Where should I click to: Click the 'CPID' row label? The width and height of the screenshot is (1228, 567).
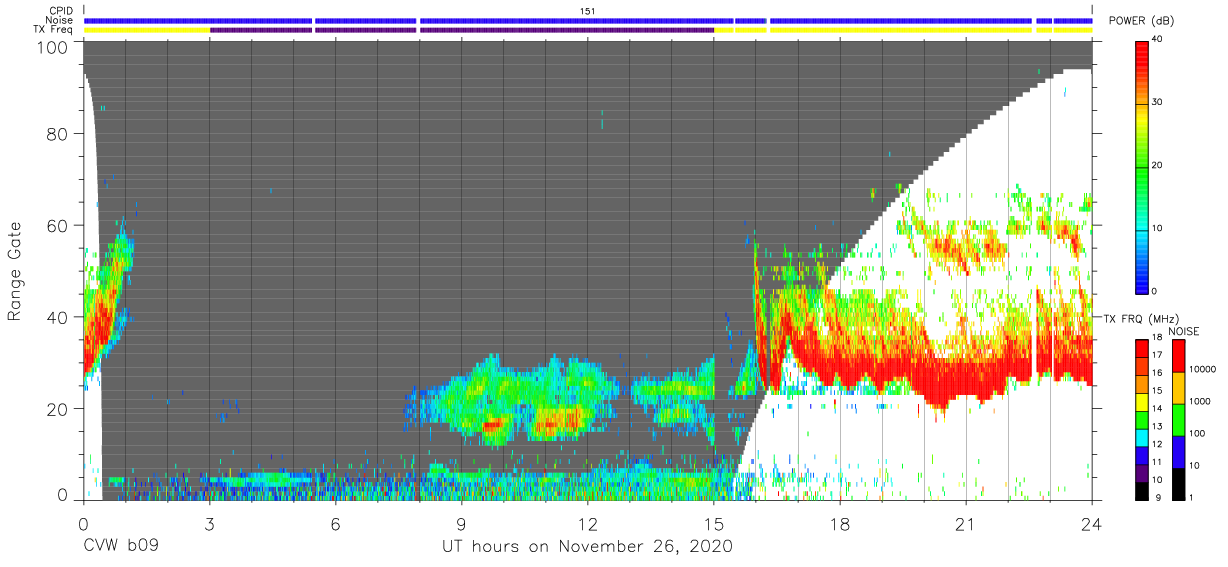[62, 10]
